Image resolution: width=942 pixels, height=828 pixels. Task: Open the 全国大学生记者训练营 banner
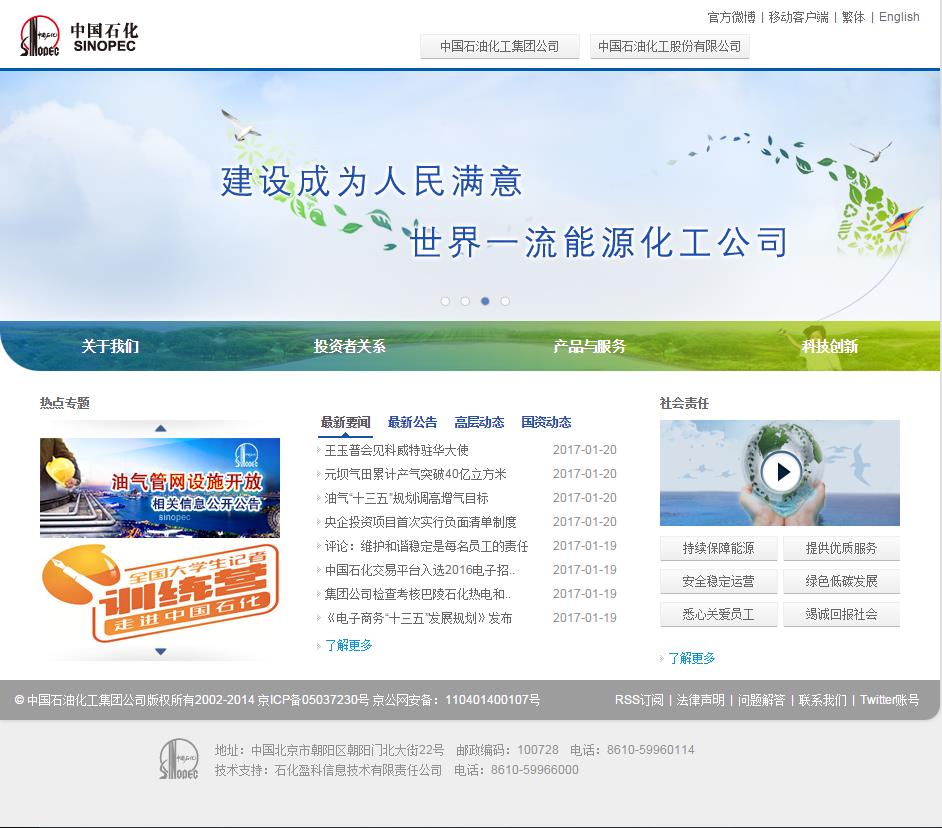[160, 592]
